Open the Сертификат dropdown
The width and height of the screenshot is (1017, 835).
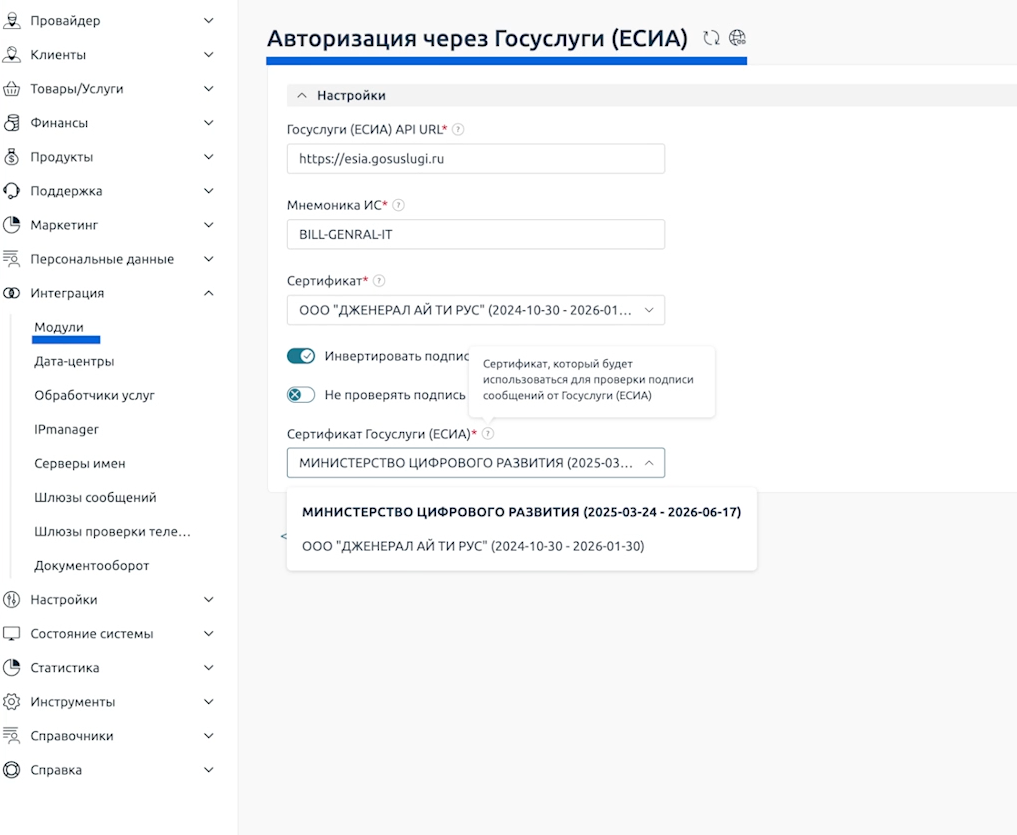(x=475, y=310)
